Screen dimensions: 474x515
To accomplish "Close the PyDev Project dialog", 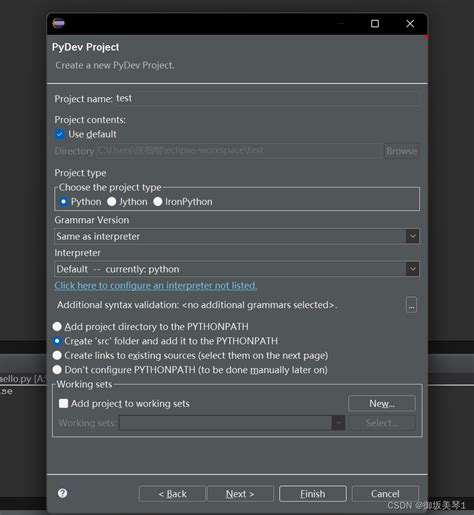I will pos(410,24).
